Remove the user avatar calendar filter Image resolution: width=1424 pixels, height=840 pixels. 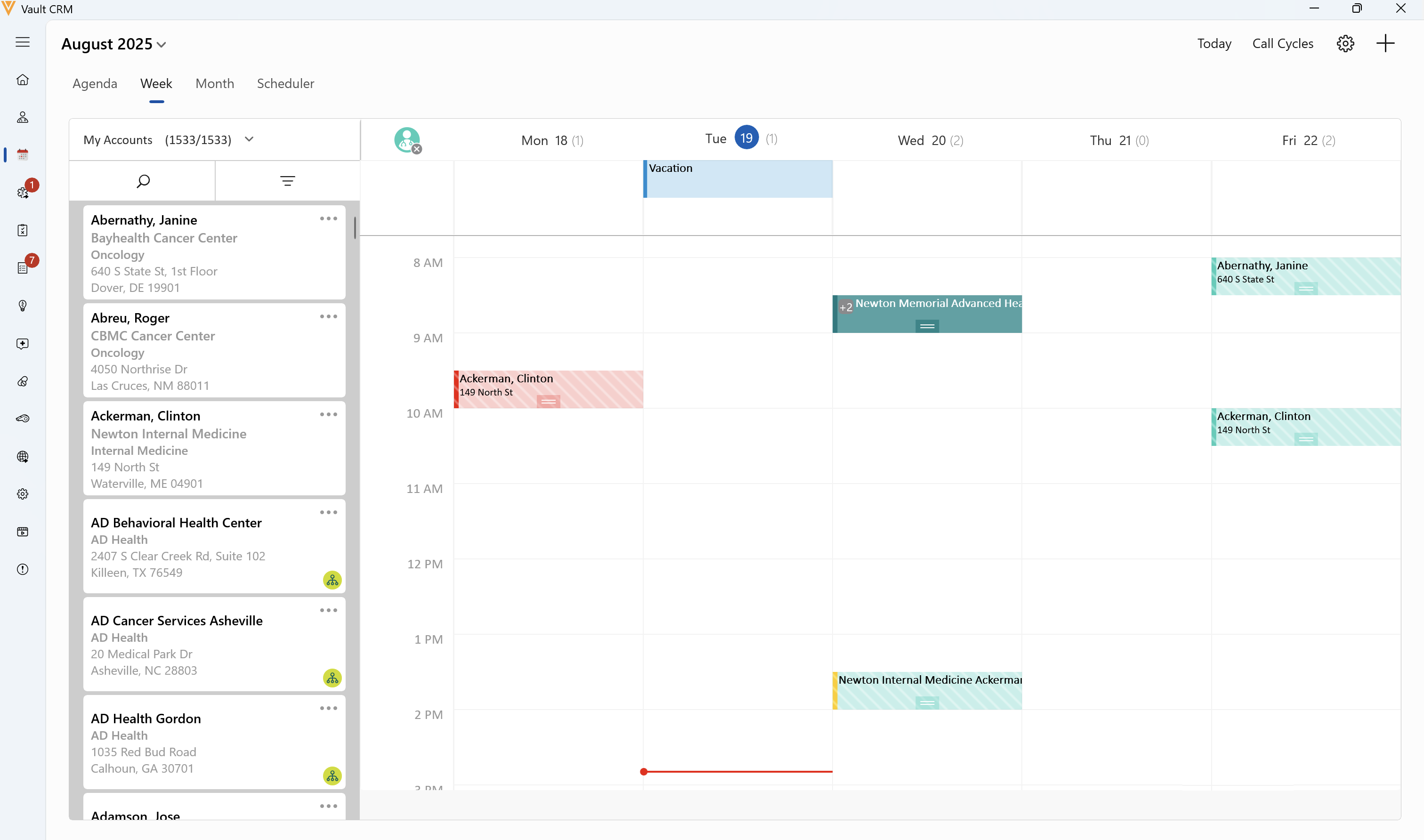417,149
